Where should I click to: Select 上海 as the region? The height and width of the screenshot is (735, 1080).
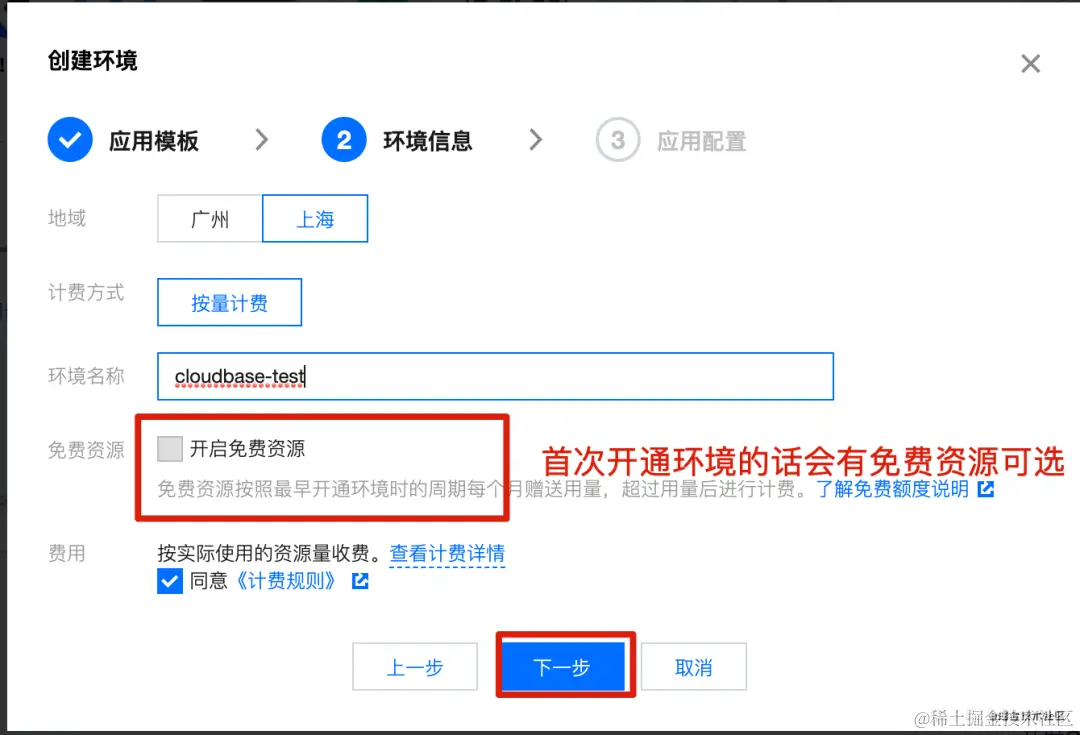315,219
